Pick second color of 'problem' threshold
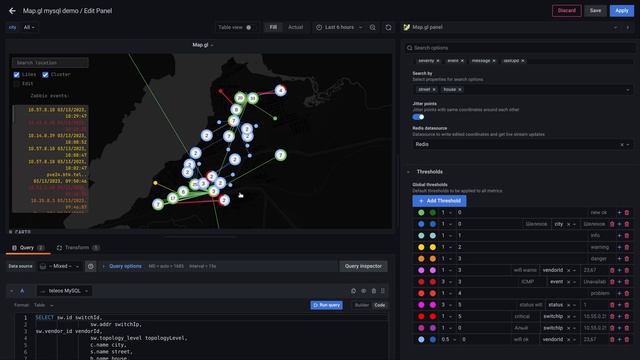 (433, 293)
